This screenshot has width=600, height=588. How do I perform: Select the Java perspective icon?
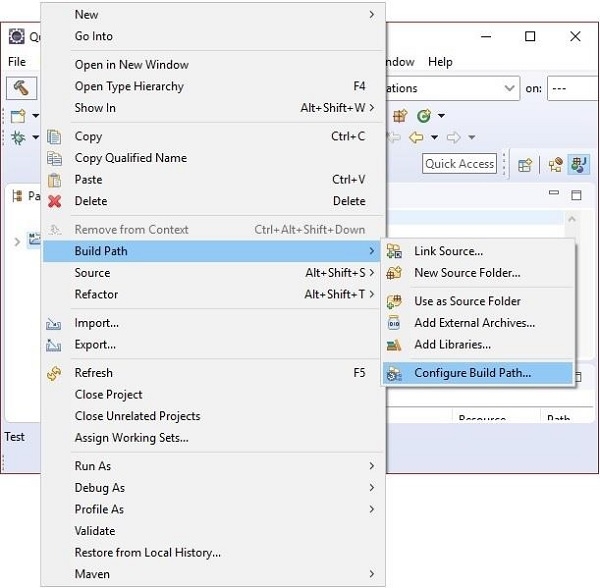click(x=579, y=165)
